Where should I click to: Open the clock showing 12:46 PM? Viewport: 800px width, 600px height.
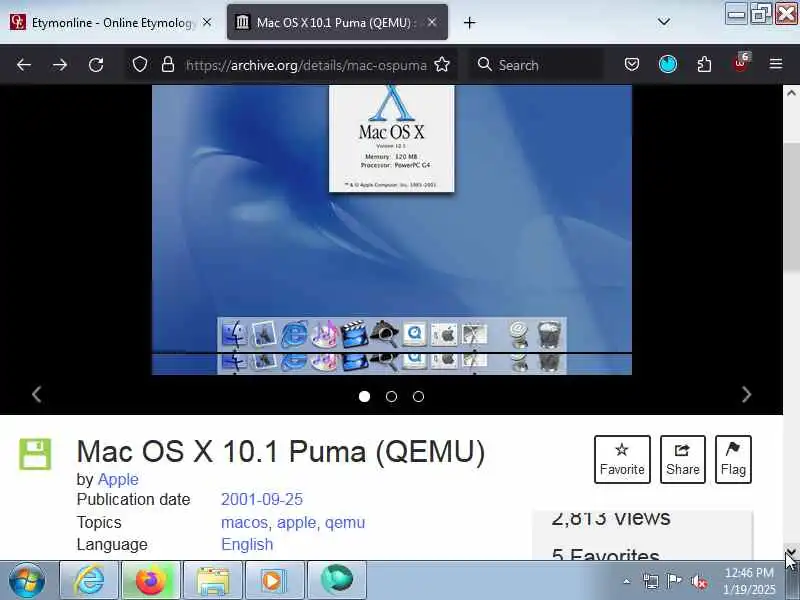(x=749, y=581)
